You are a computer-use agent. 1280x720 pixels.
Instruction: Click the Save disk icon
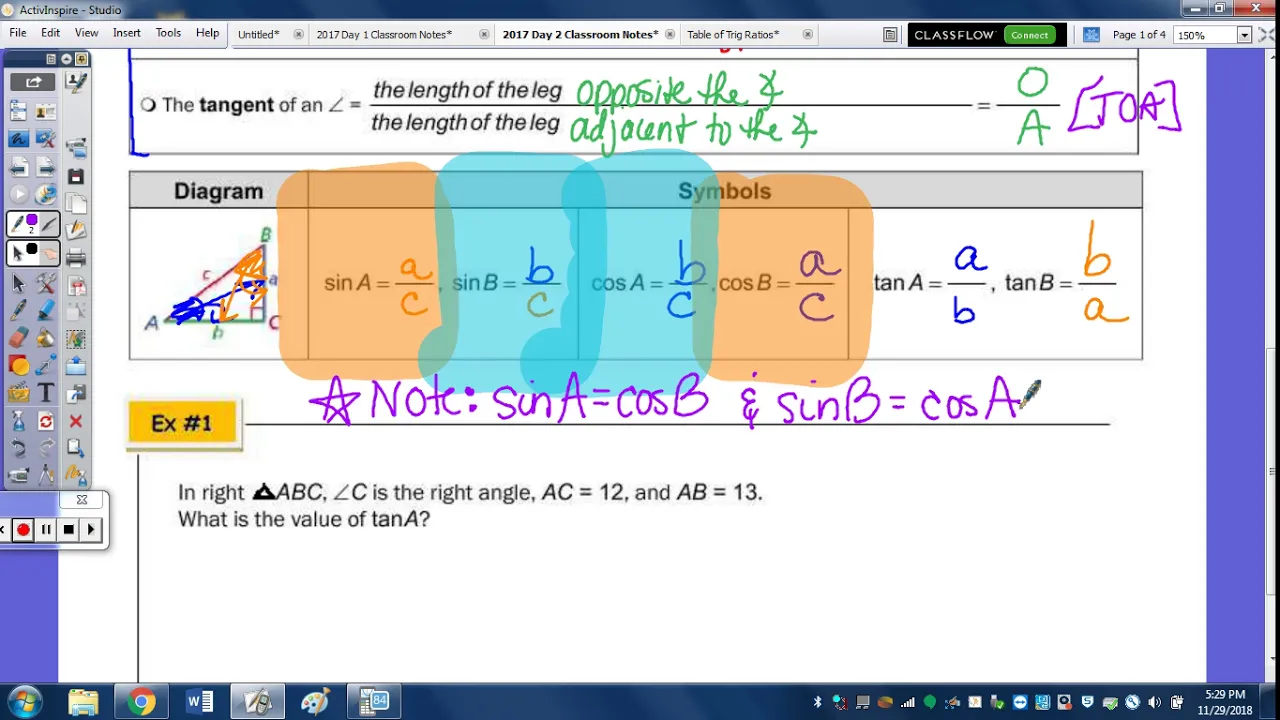click(x=76, y=176)
